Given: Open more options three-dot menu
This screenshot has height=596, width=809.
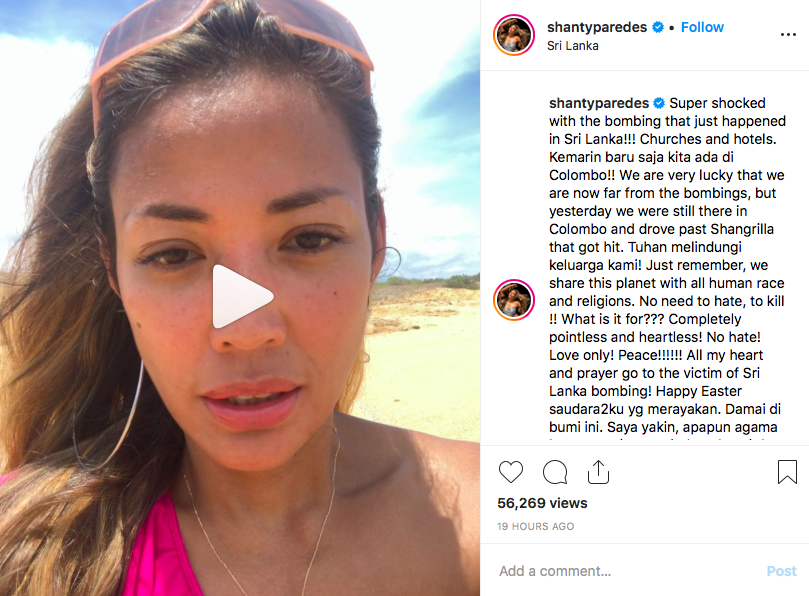Looking at the screenshot, I should 788,35.
